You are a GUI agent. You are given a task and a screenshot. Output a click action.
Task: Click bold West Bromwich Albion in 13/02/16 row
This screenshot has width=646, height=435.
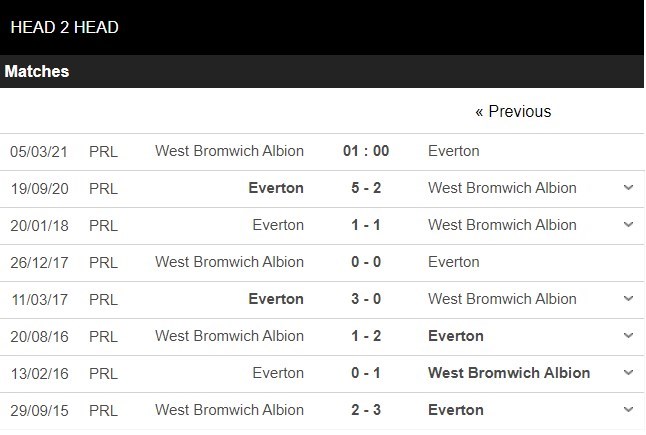click(508, 373)
